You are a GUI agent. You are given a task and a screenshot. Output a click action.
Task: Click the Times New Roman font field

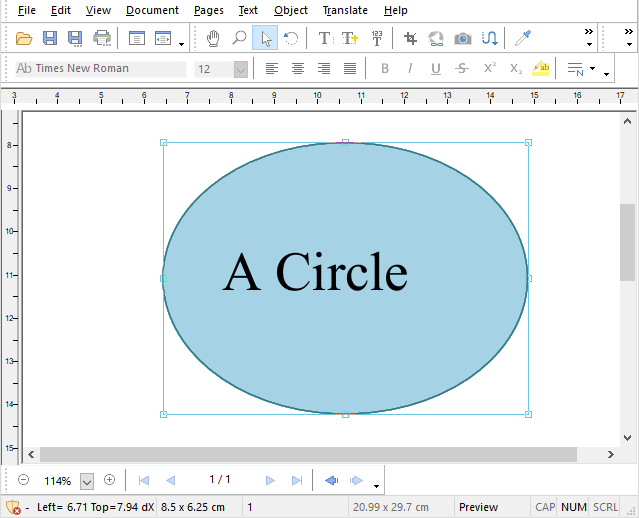coord(100,69)
